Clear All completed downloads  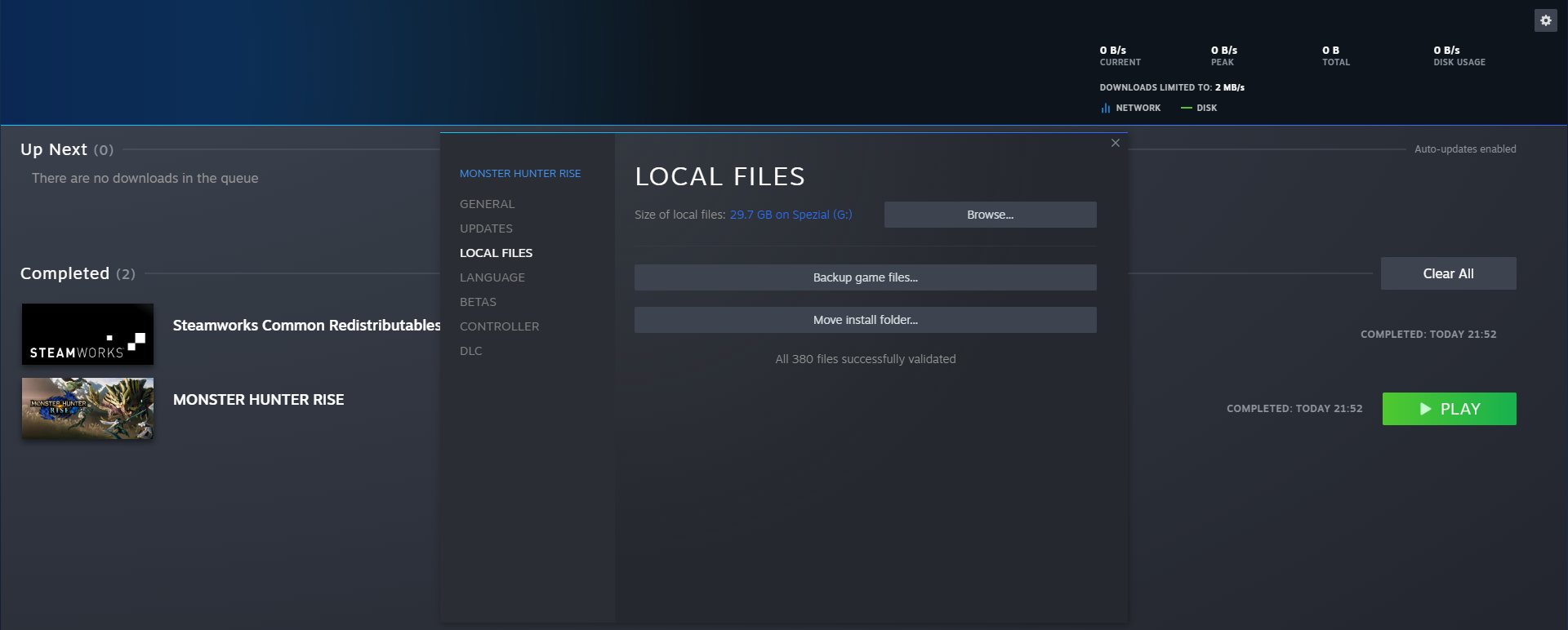(x=1448, y=273)
